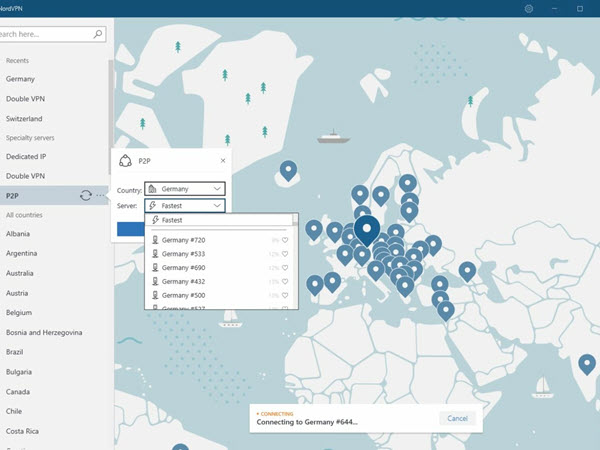
Task: Open the P2P row three-dots options
Action: (100, 196)
